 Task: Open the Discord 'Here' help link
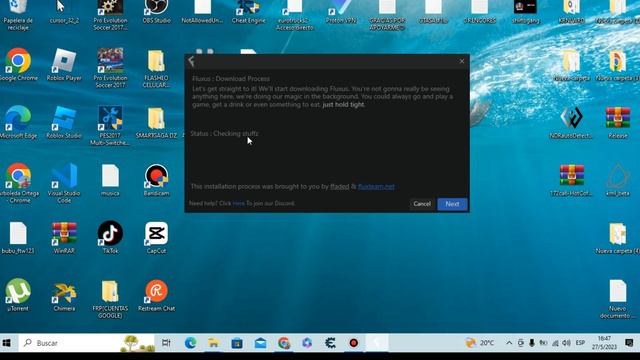[x=238, y=203]
